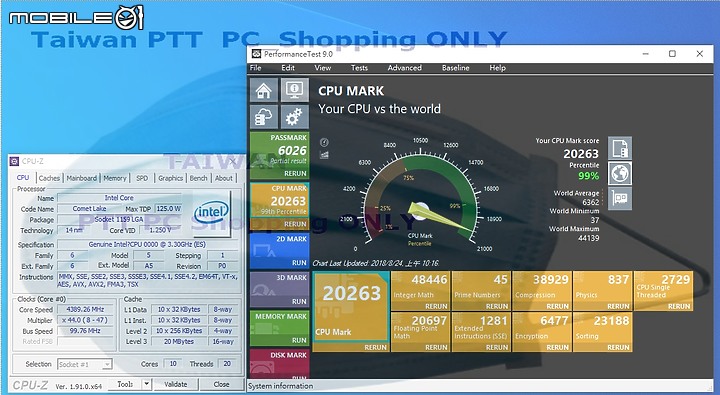Image resolution: width=720 pixels, height=395 pixels.
Task: Switch to the Caches tab in CPU-Z
Action: (49, 178)
